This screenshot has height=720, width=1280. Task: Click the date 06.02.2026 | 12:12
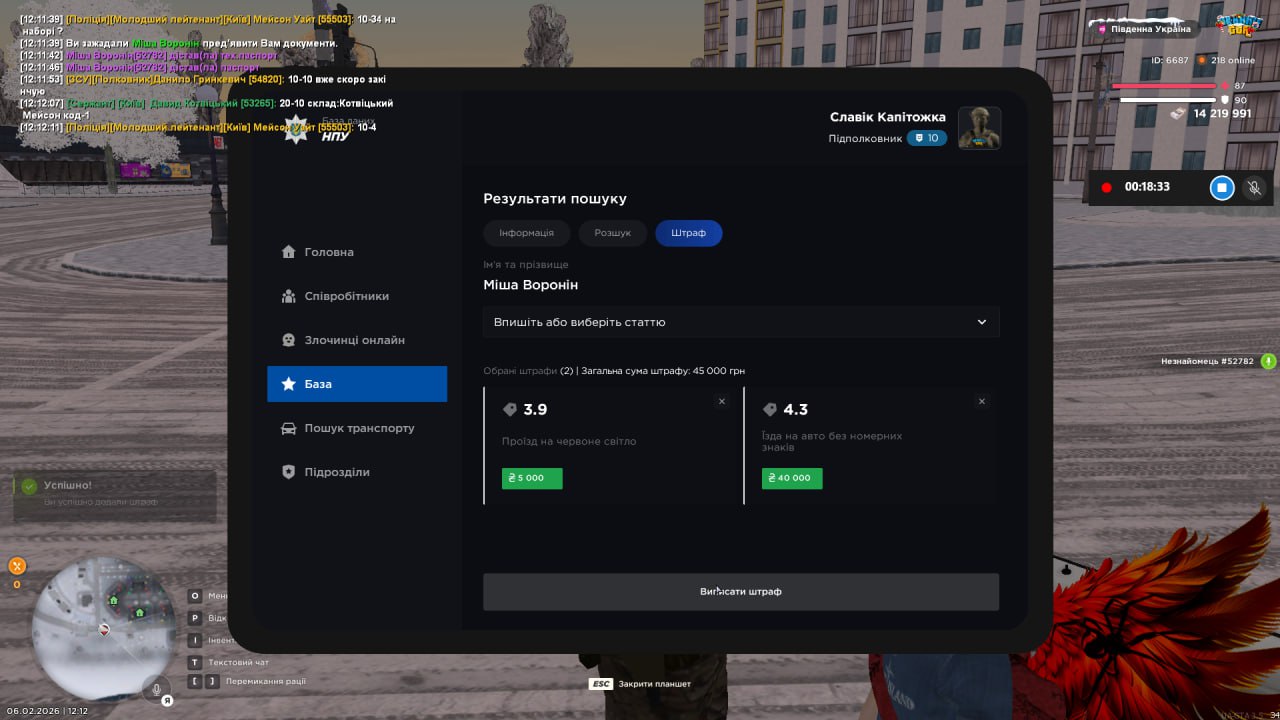[x=47, y=711]
